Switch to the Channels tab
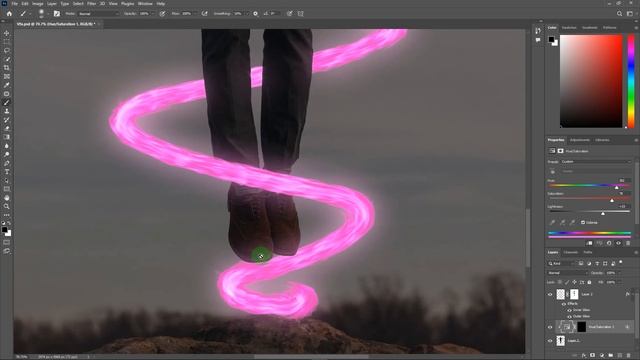Image resolution: width=640 pixels, height=360 pixels. coord(571,252)
